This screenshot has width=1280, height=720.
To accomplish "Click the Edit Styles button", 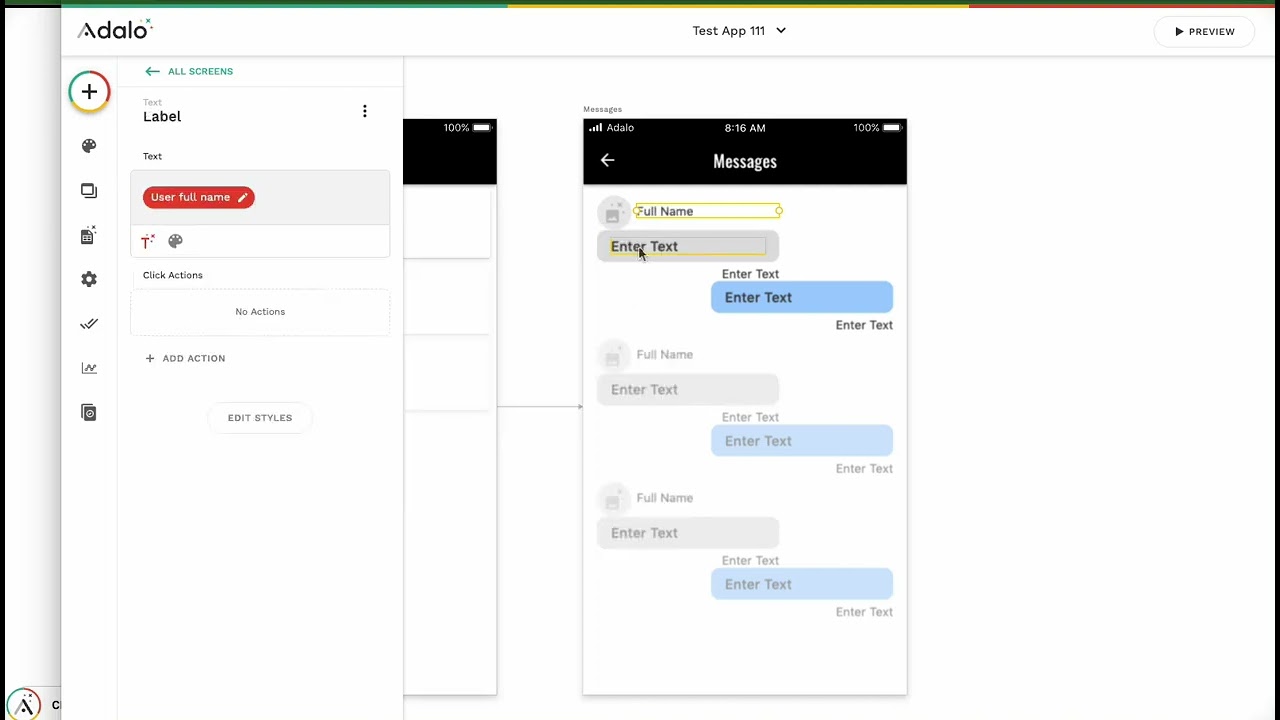I will (260, 418).
